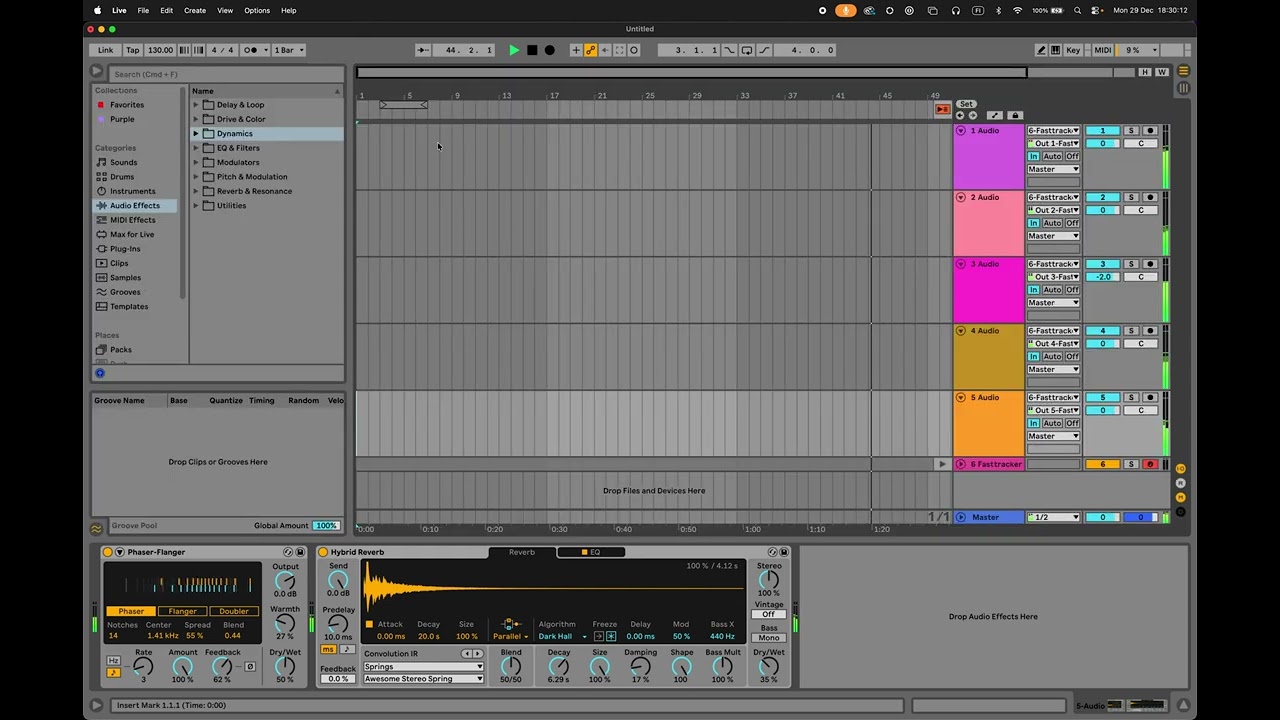
Task: Jump to next locator arrow
Action: tap(973, 115)
